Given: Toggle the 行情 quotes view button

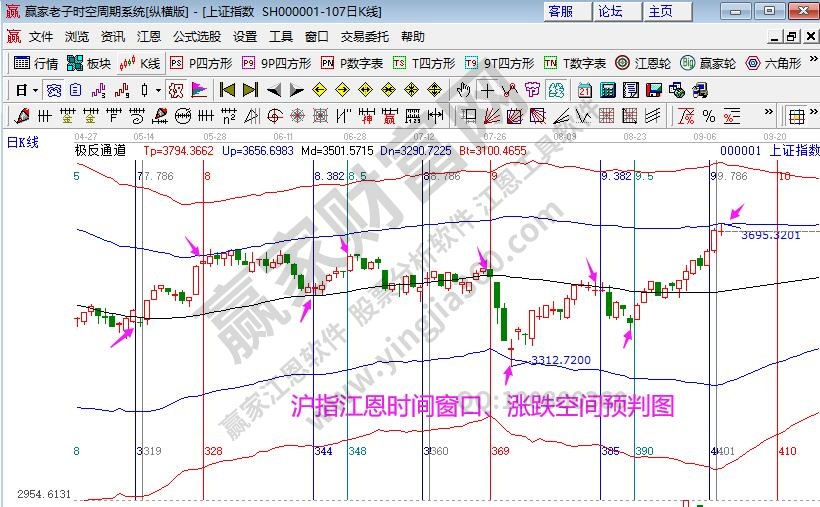Looking at the screenshot, I should (37, 63).
